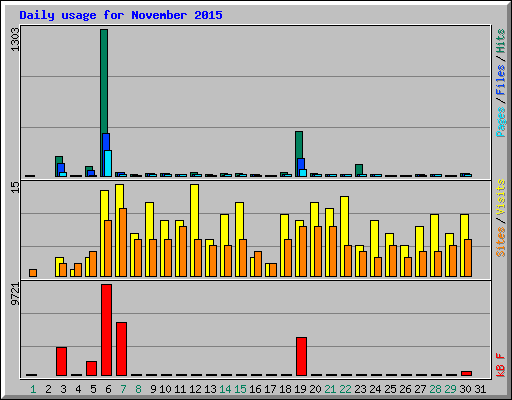
Task: Click day label 1 on the x-axis
Action: point(33,389)
